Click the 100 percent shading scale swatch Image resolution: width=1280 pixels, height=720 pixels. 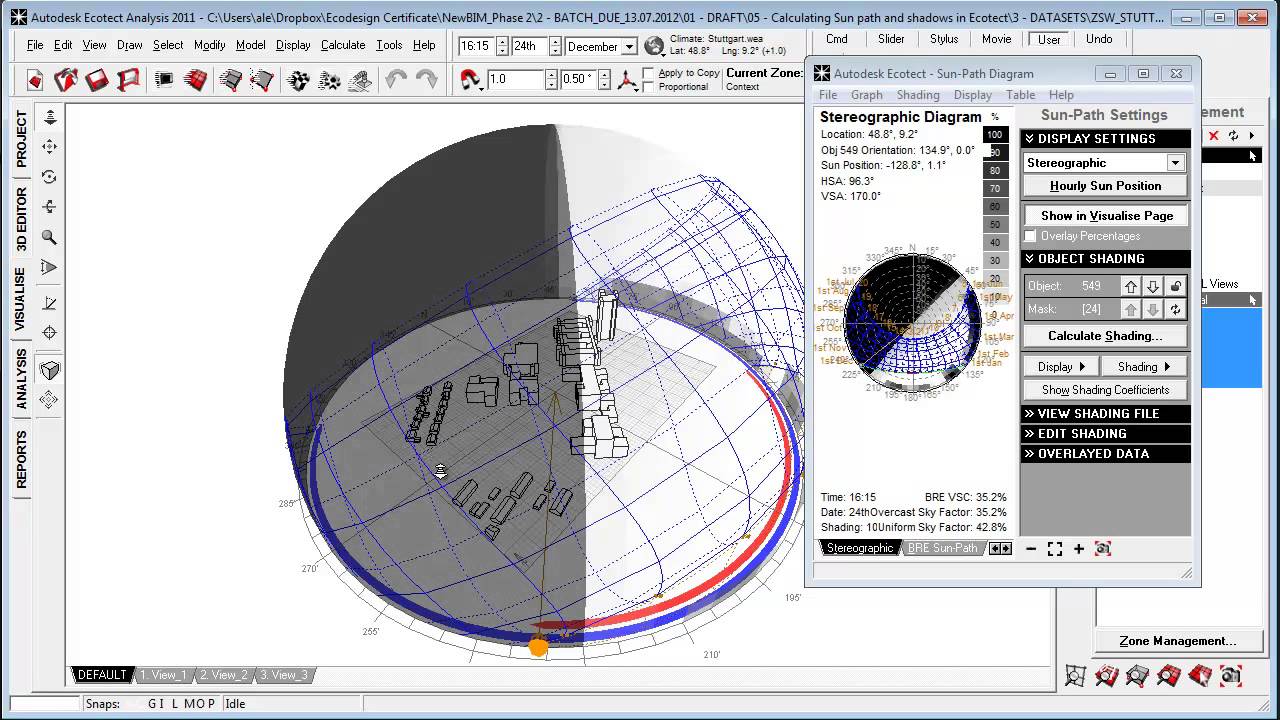[994, 135]
